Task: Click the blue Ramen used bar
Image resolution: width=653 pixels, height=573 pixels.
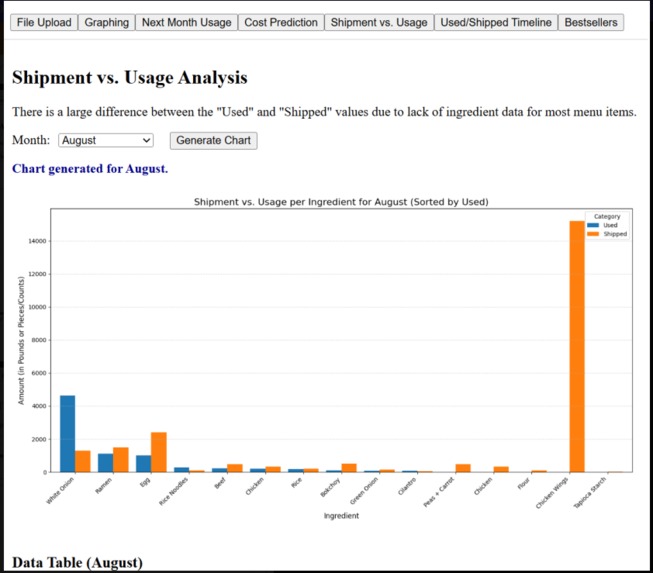Action: [x=105, y=463]
